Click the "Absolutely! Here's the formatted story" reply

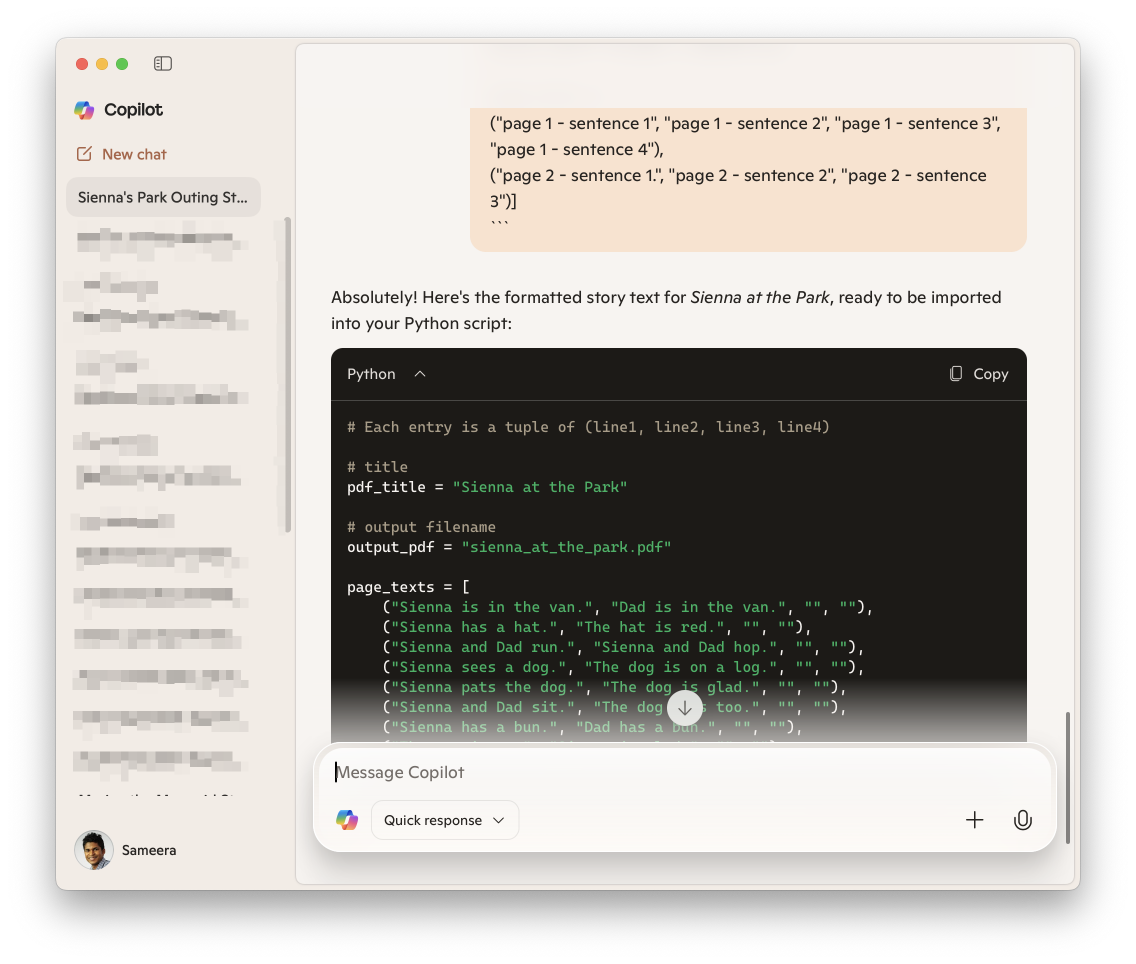(x=666, y=311)
